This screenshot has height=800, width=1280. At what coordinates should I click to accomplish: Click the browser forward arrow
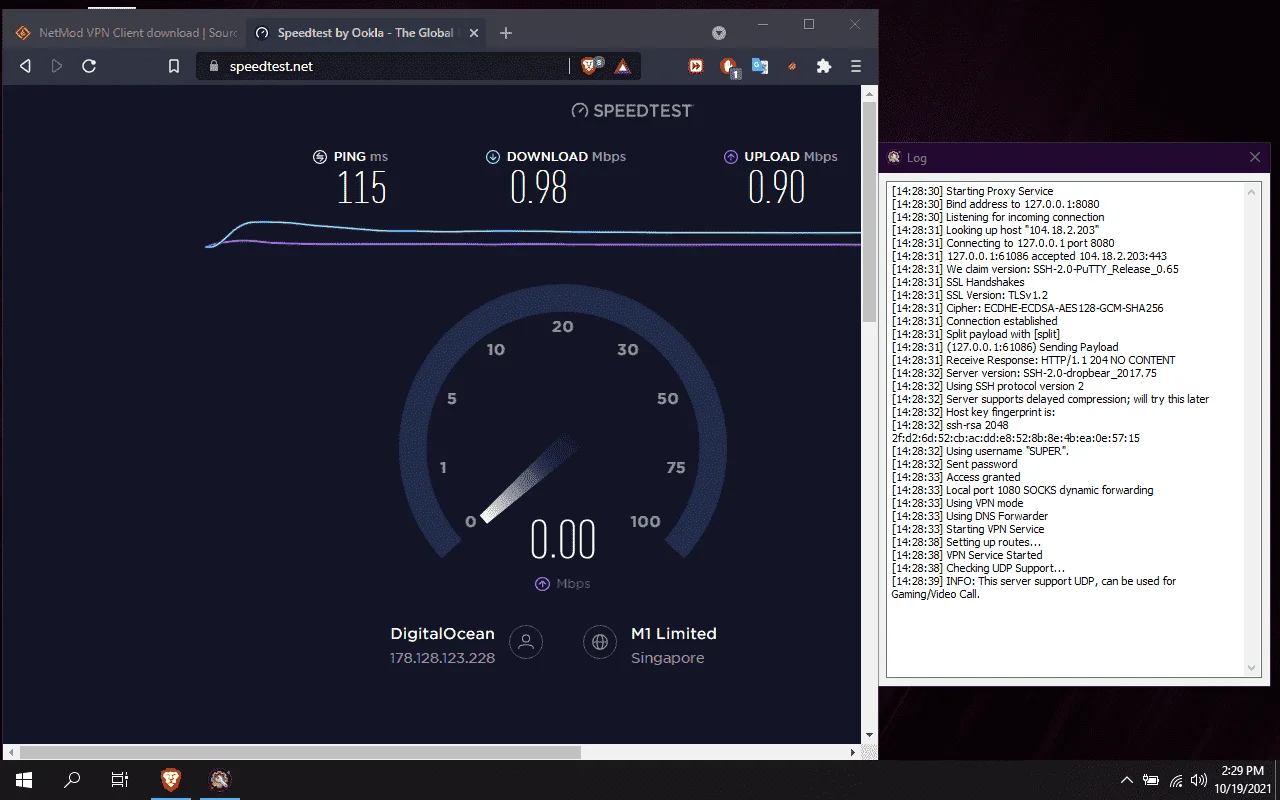coord(57,66)
